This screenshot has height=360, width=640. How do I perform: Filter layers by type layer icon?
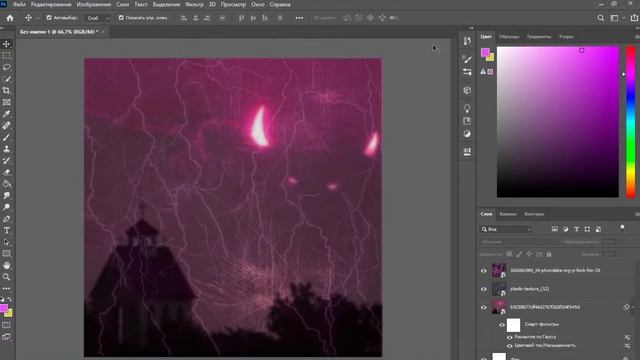tap(576, 229)
